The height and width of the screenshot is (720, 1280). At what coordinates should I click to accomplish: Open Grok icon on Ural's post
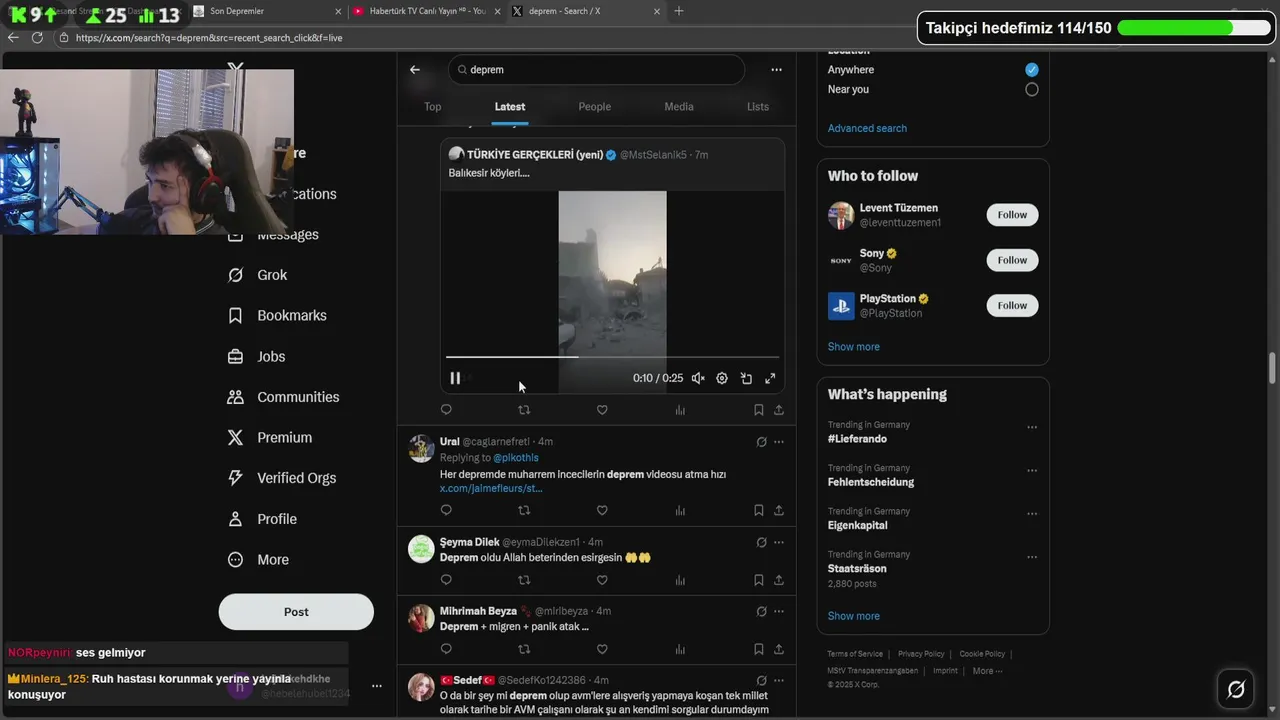point(761,442)
